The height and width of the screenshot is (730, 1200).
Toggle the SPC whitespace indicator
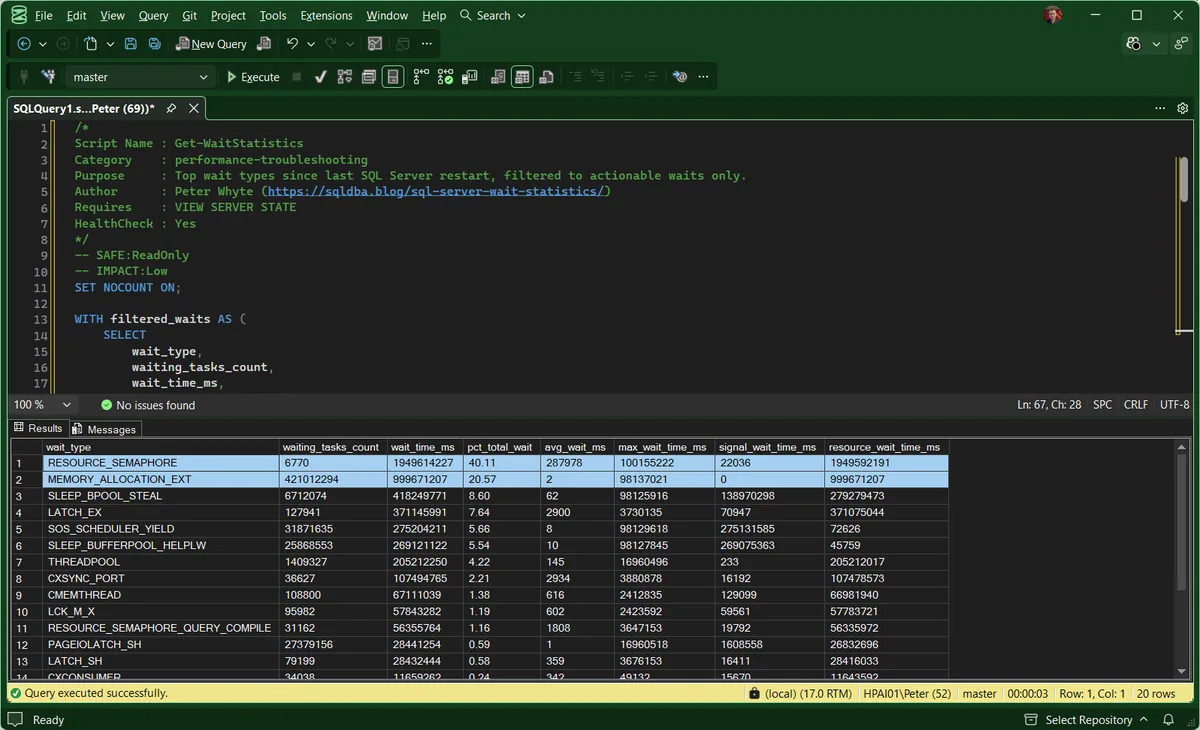click(x=1102, y=405)
